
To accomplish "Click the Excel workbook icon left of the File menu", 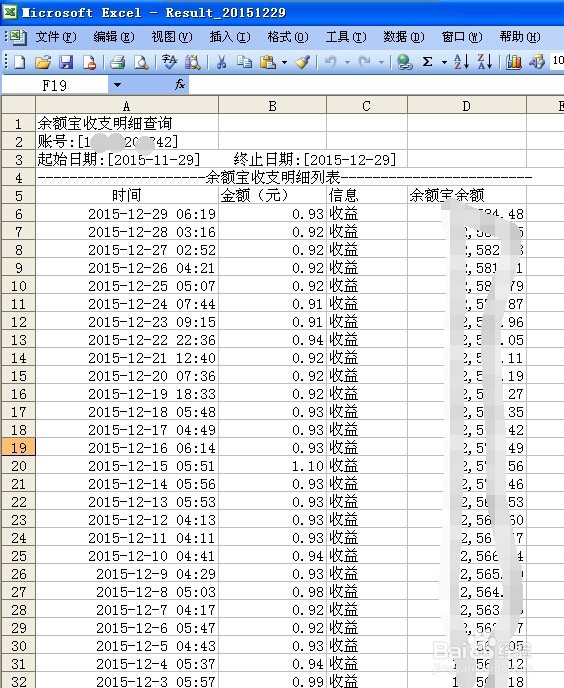I will click(x=18, y=37).
